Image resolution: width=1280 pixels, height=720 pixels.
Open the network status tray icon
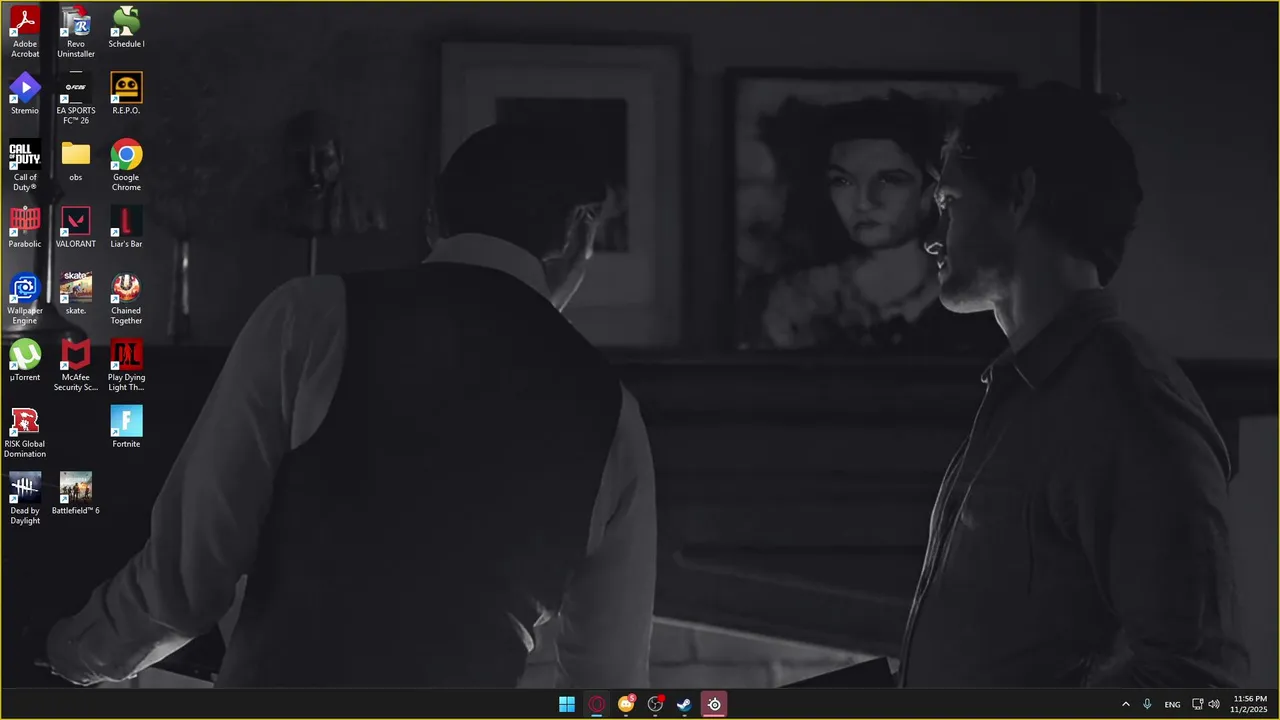pos(1197,704)
